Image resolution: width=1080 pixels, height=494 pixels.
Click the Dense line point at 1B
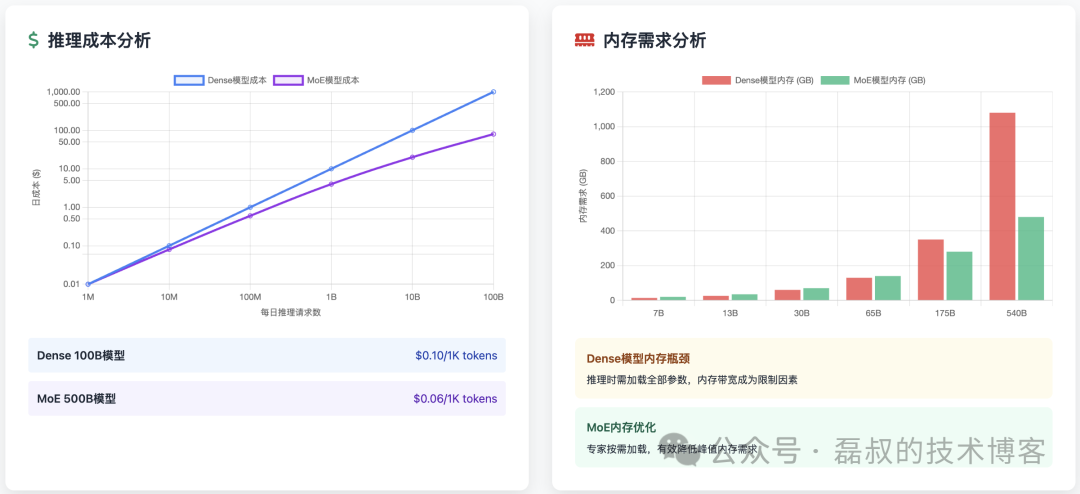pos(331,169)
